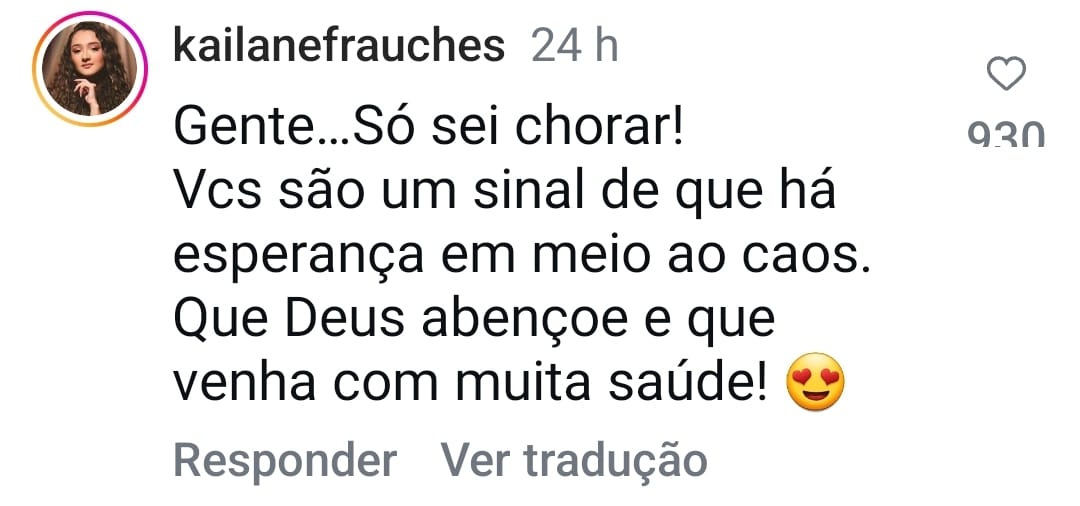Open the 930 likes count
Image resolution: width=1080 pixels, height=506 pixels.
pyautogui.click(x=1006, y=135)
